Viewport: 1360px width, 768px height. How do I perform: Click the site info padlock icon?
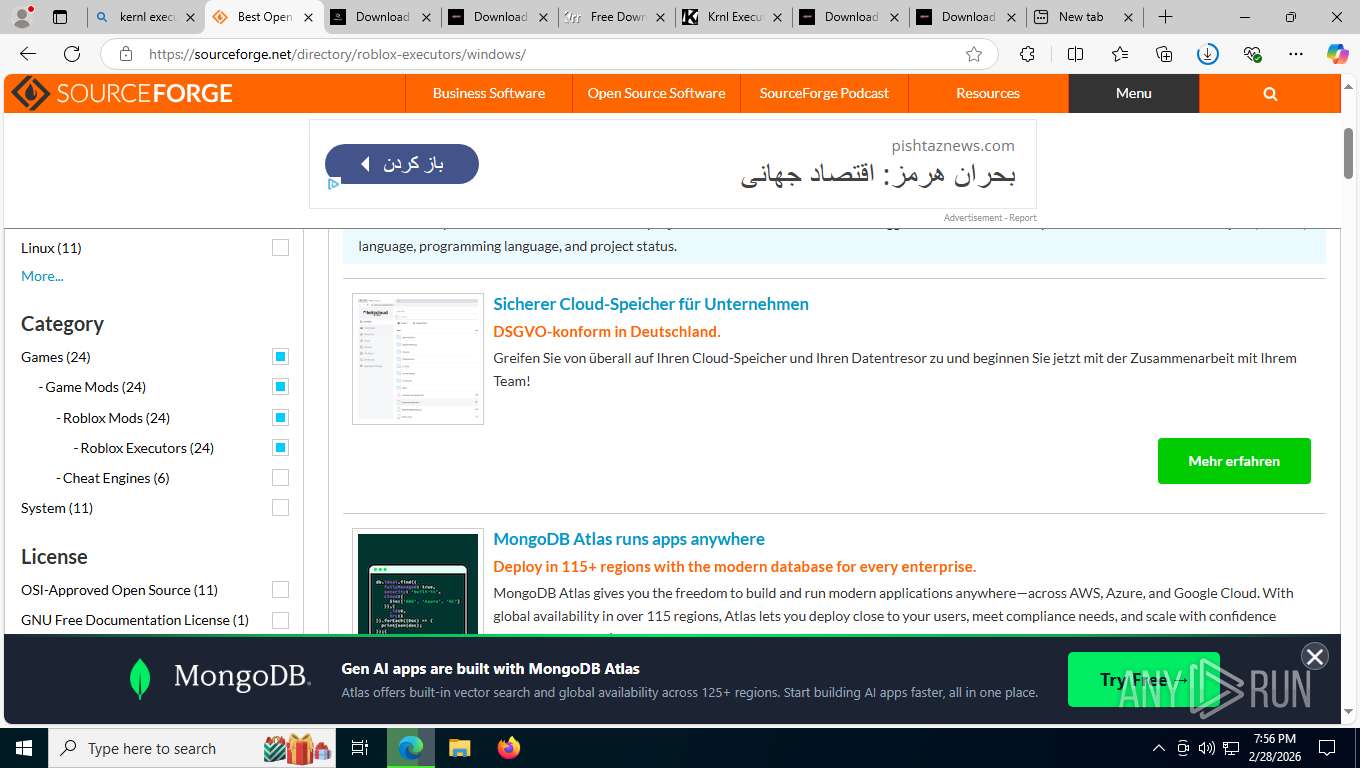click(x=125, y=54)
